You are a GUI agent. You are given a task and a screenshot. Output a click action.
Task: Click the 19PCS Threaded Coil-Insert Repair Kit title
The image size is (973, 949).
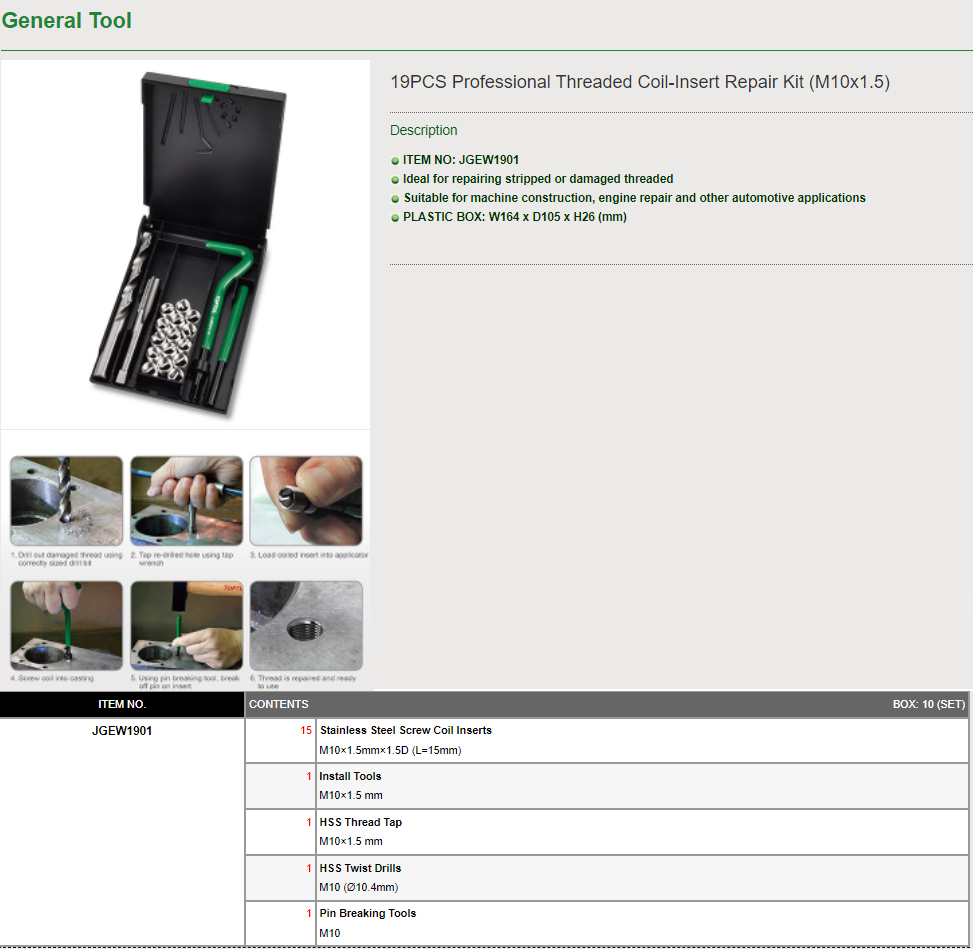pos(639,82)
